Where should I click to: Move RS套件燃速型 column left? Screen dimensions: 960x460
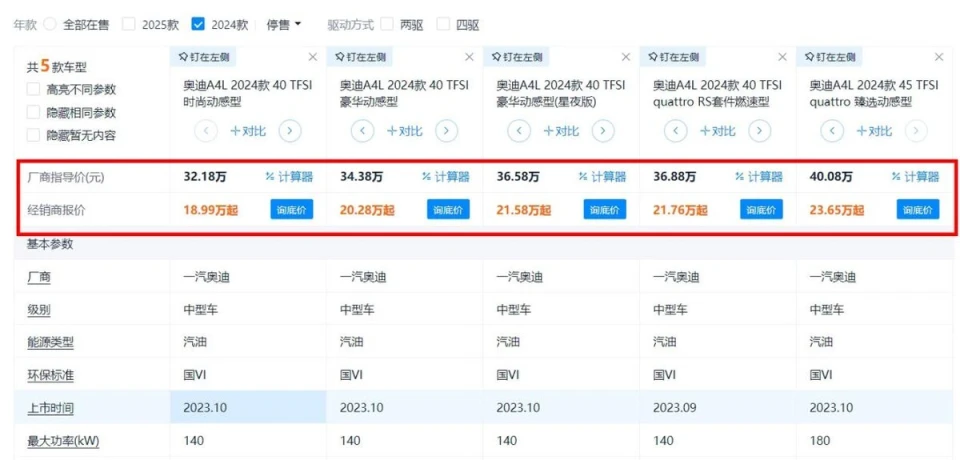click(676, 130)
